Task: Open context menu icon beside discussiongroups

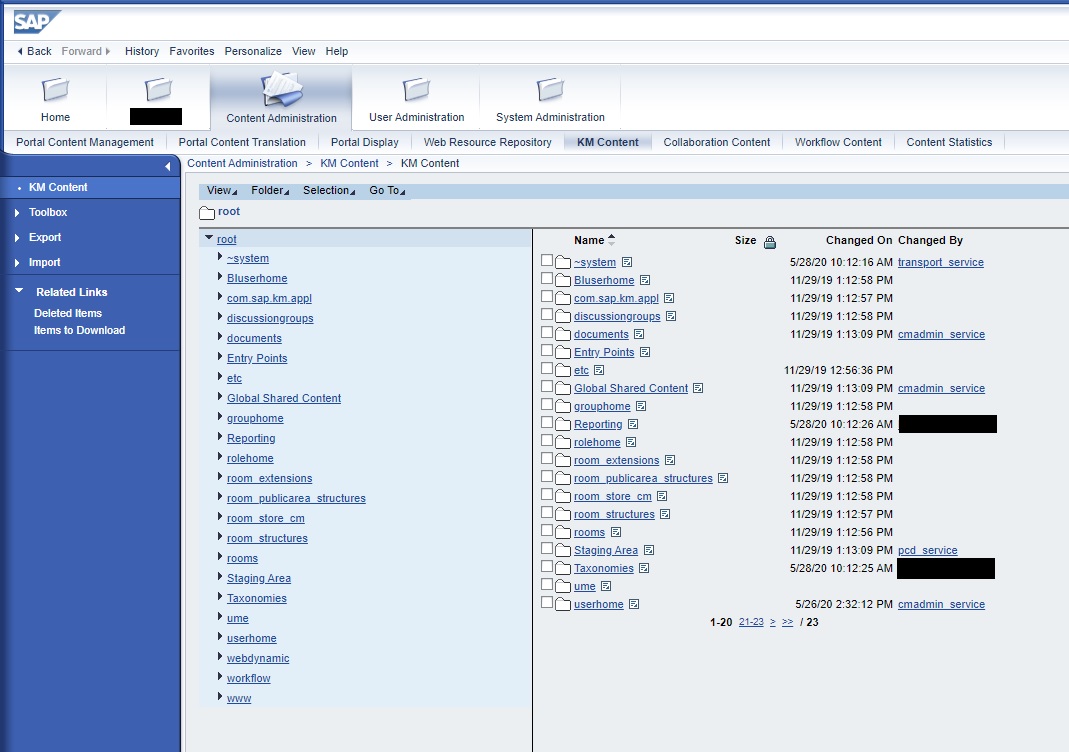Action: (671, 316)
